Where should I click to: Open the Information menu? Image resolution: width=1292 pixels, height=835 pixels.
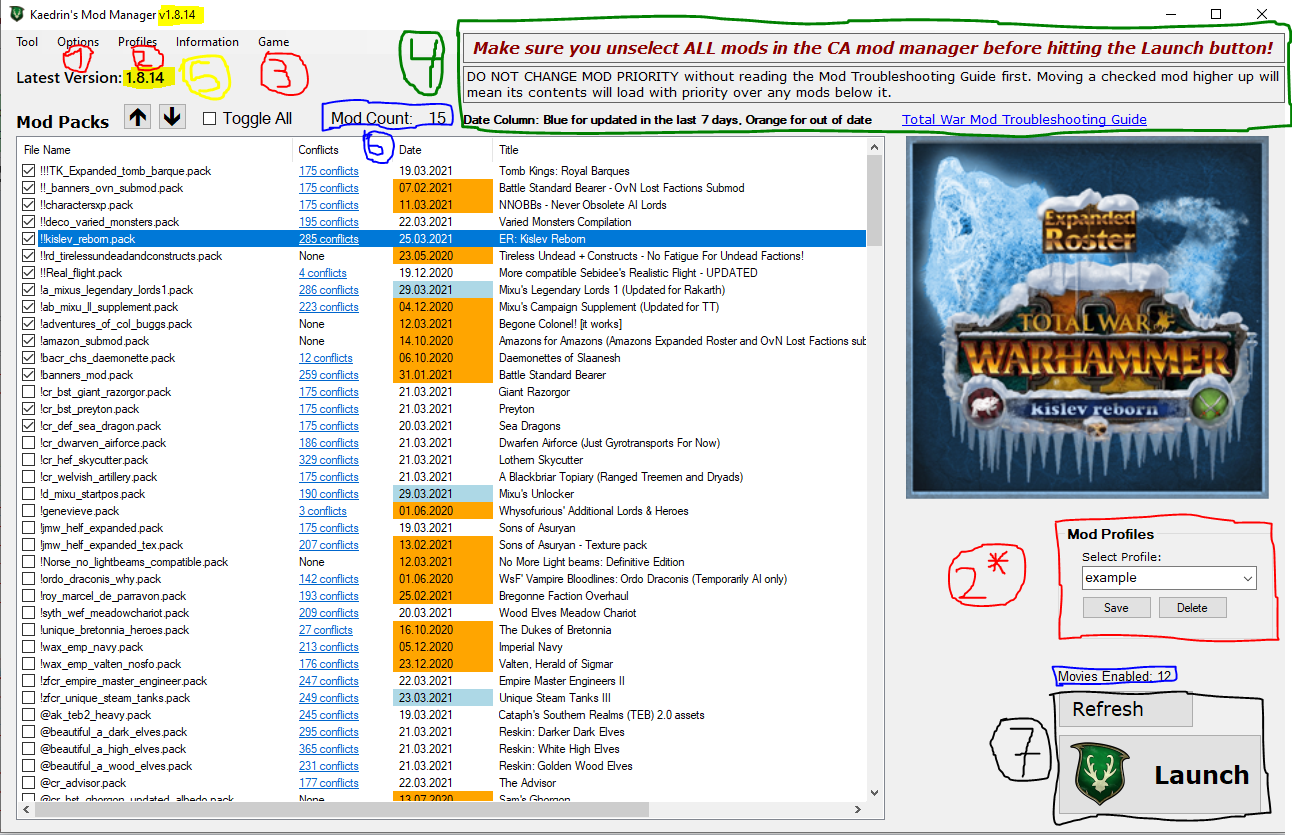click(x=207, y=42)
